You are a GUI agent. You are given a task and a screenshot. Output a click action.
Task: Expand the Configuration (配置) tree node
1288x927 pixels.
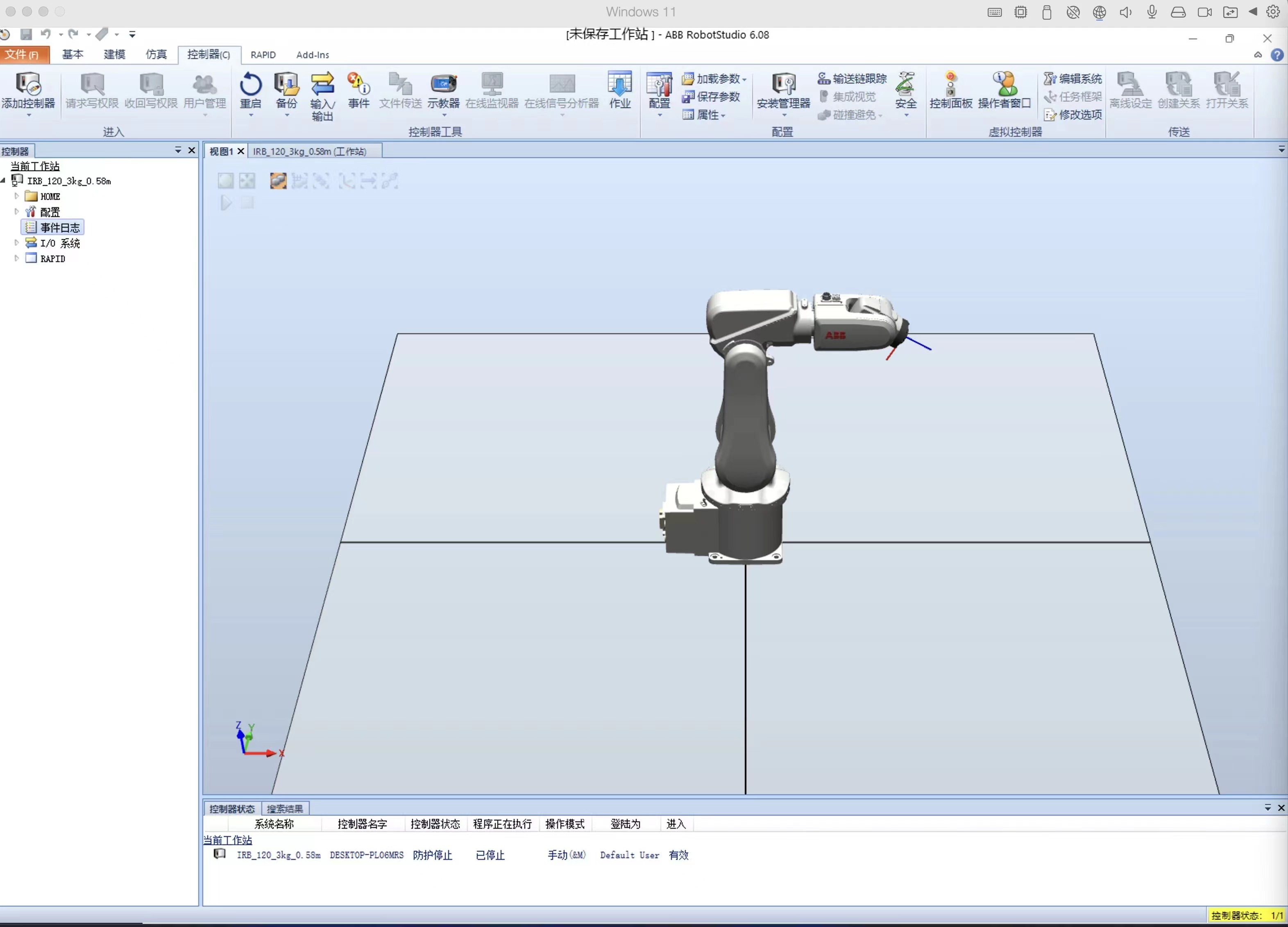pyautogui.click(x=16, y=211)
